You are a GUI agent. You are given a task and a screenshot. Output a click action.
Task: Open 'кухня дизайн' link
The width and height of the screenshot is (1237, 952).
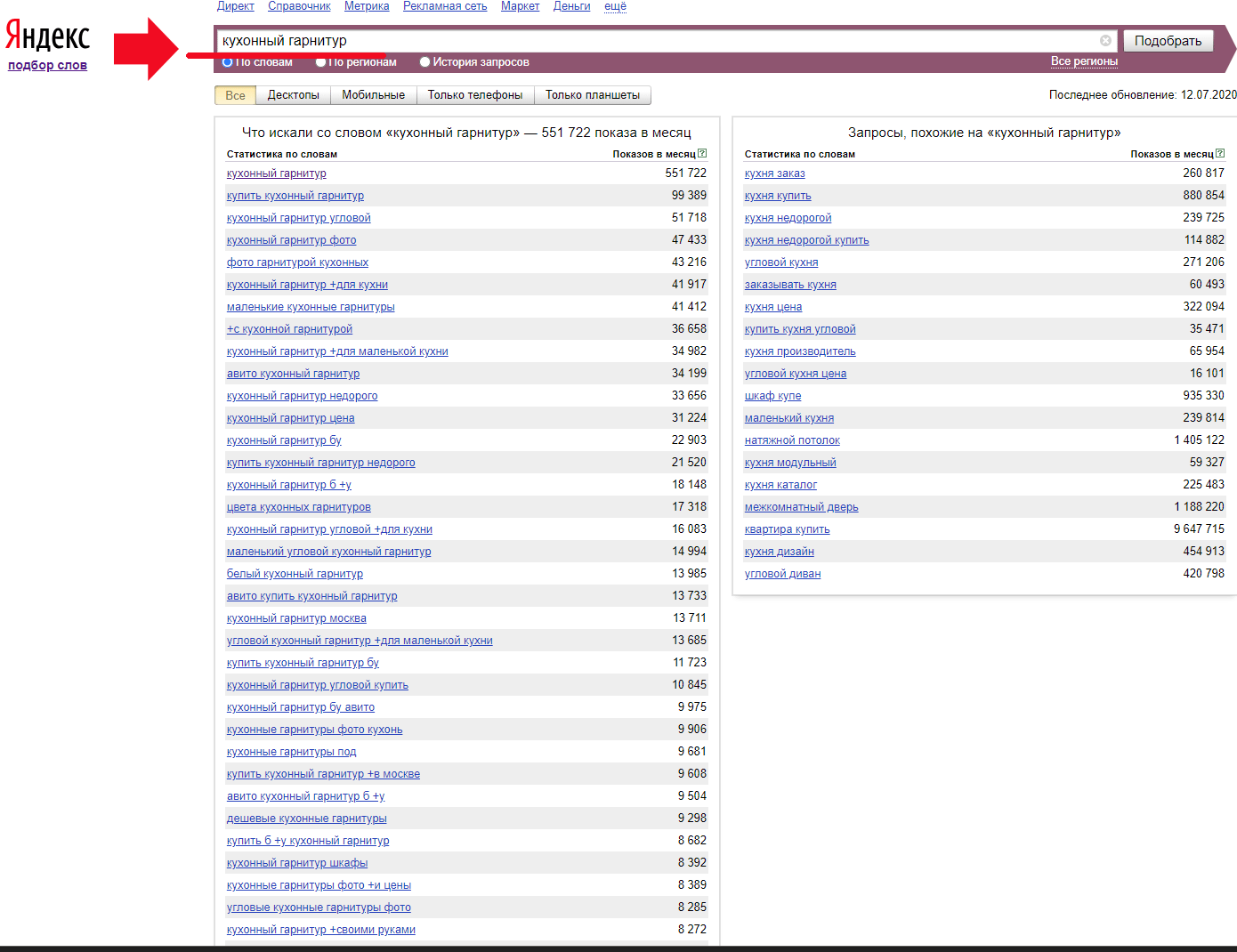click(x=779, y=552)
